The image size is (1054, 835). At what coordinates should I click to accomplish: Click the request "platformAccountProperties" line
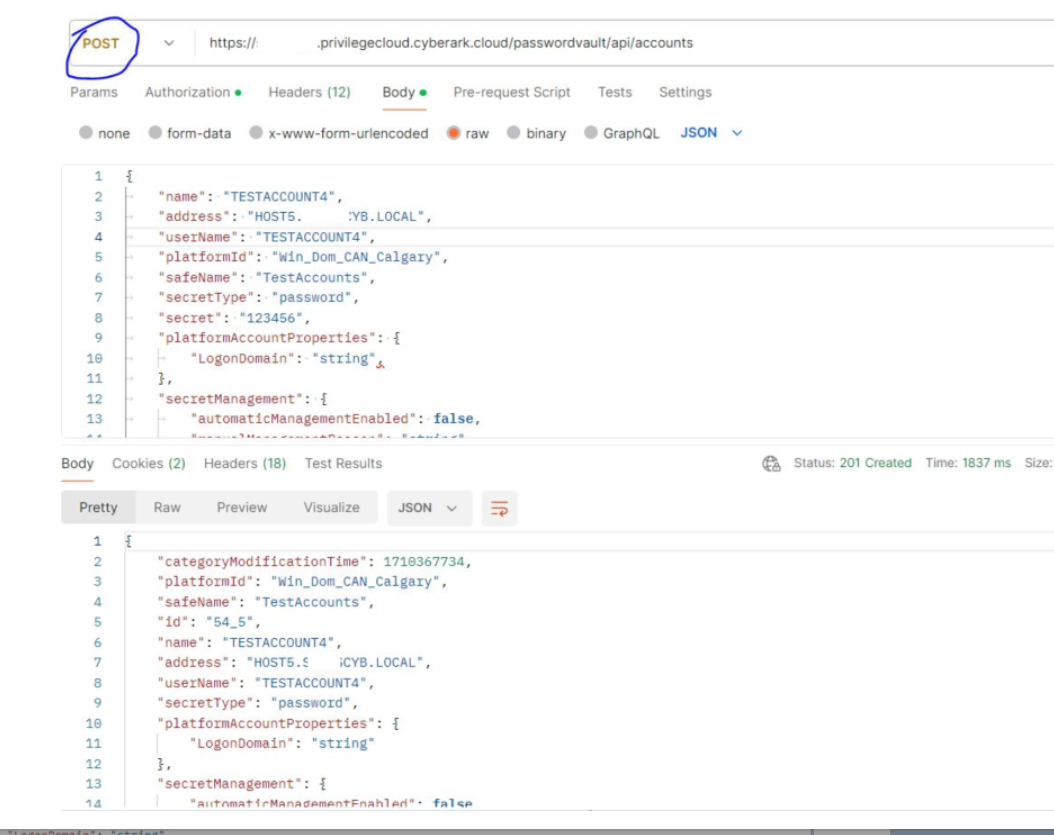pyautogui.click(x=279, y=338)
